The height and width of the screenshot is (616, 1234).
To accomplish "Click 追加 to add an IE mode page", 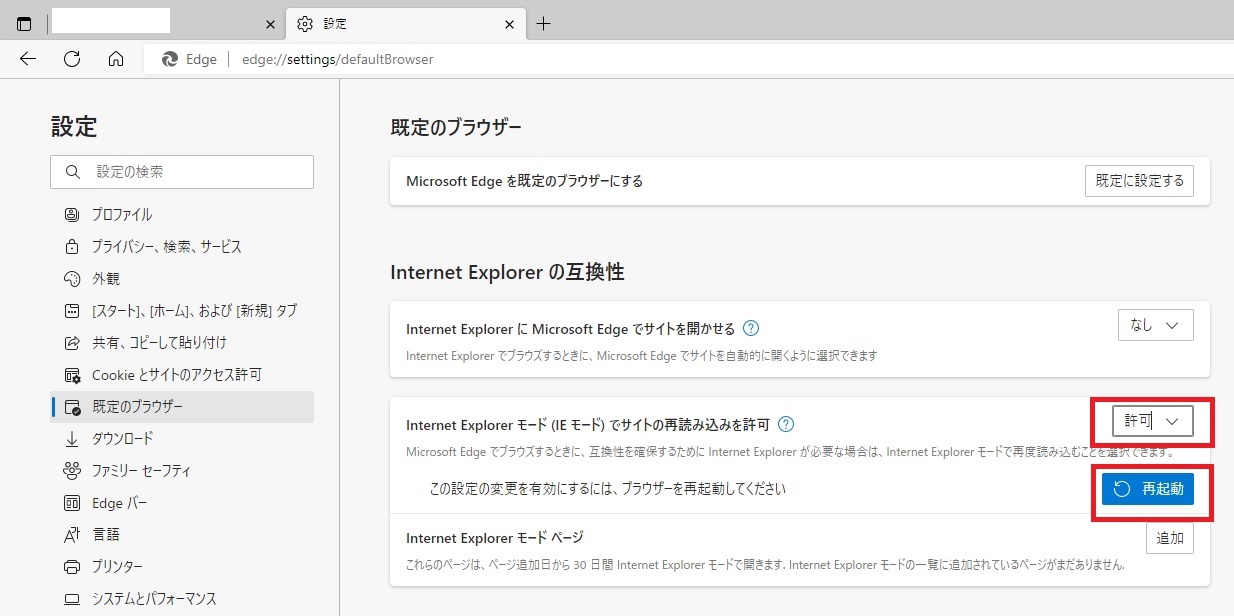I will pyautogui.click(x=1169, y=537).
